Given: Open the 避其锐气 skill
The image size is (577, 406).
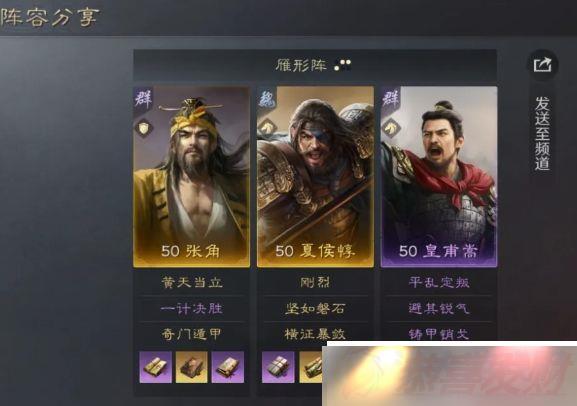Looking at the screenshot, I should click(x=439, y=308).
